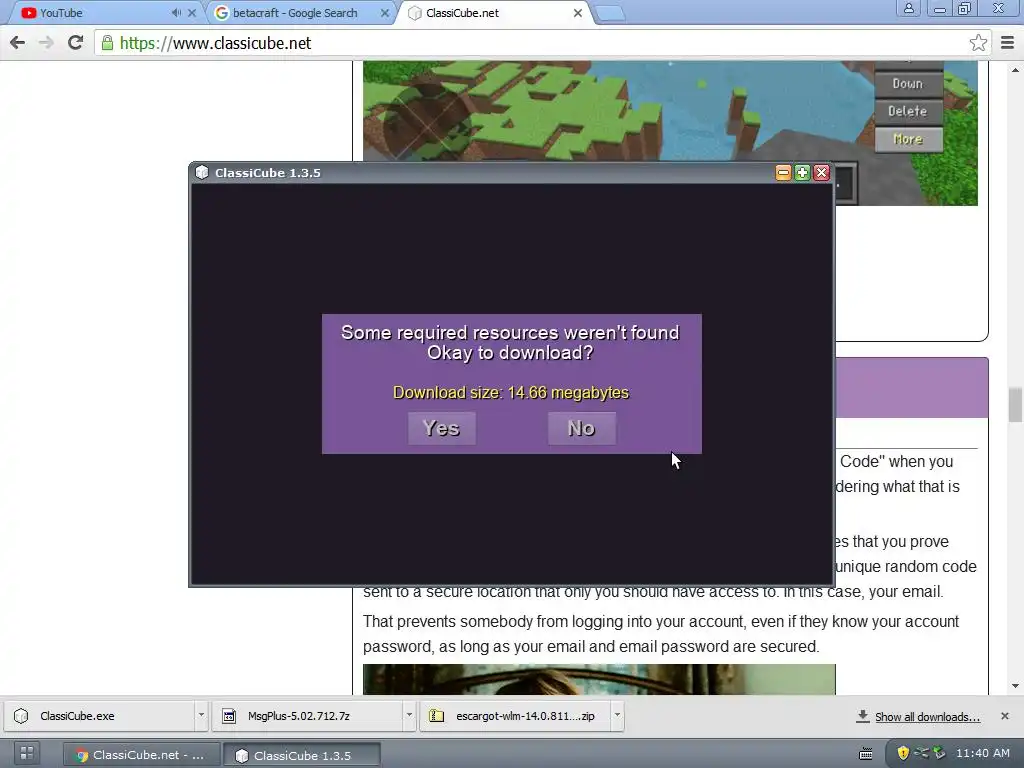The image size is (1024, 768).
Task: Click the network tray icon
Action: click(x=921, y=754)
